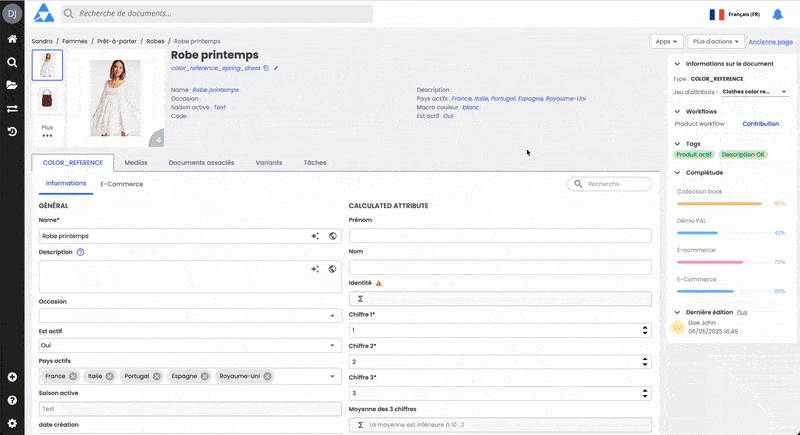This screenshot has height=435, width=800.
Task: Open the transfer arrows sidebar icon
Action: pos(12,109)
